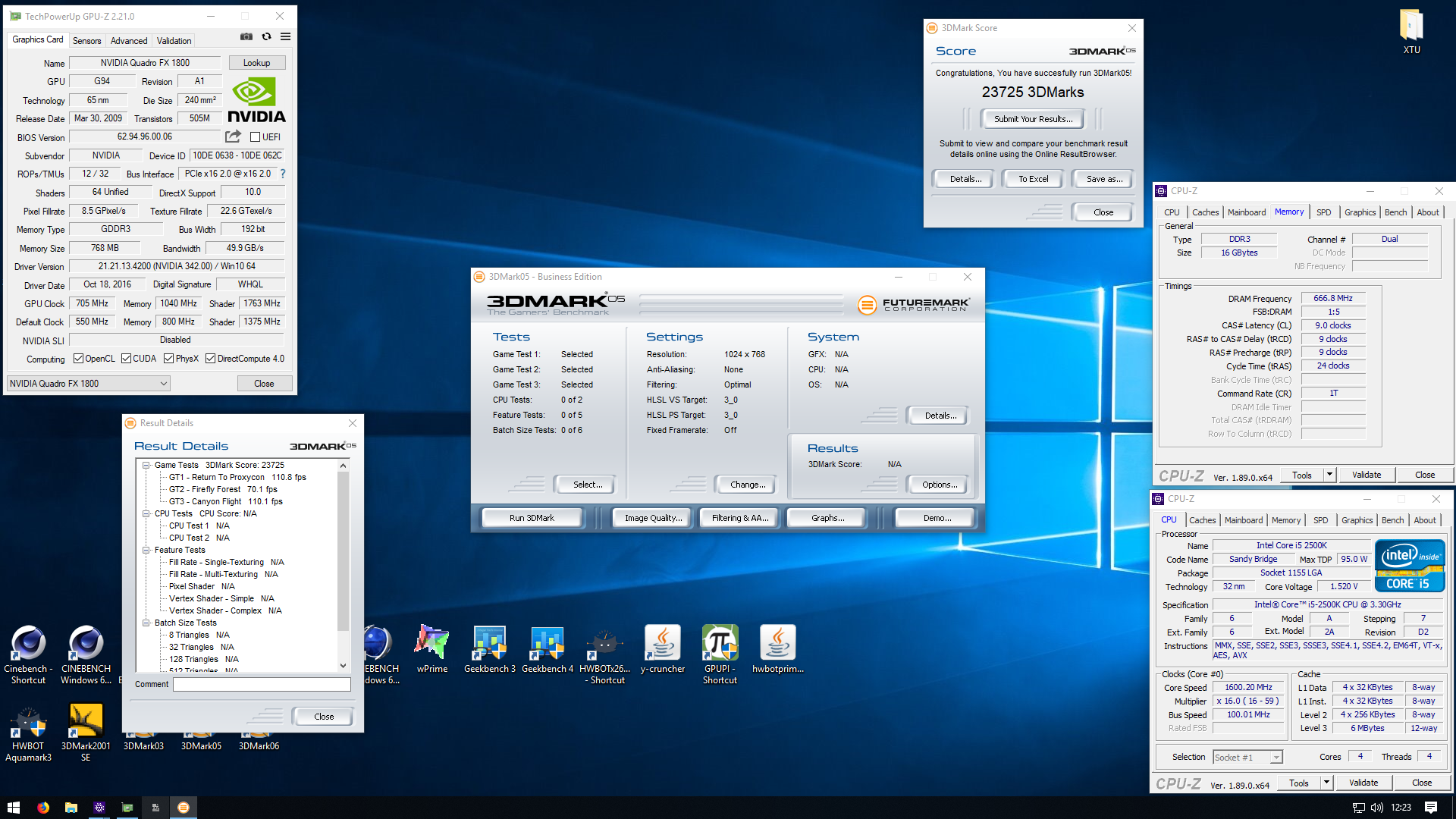1456x819 pixels.
Task: Toggle the OpenCL checkbox
Action: [78, 359]
